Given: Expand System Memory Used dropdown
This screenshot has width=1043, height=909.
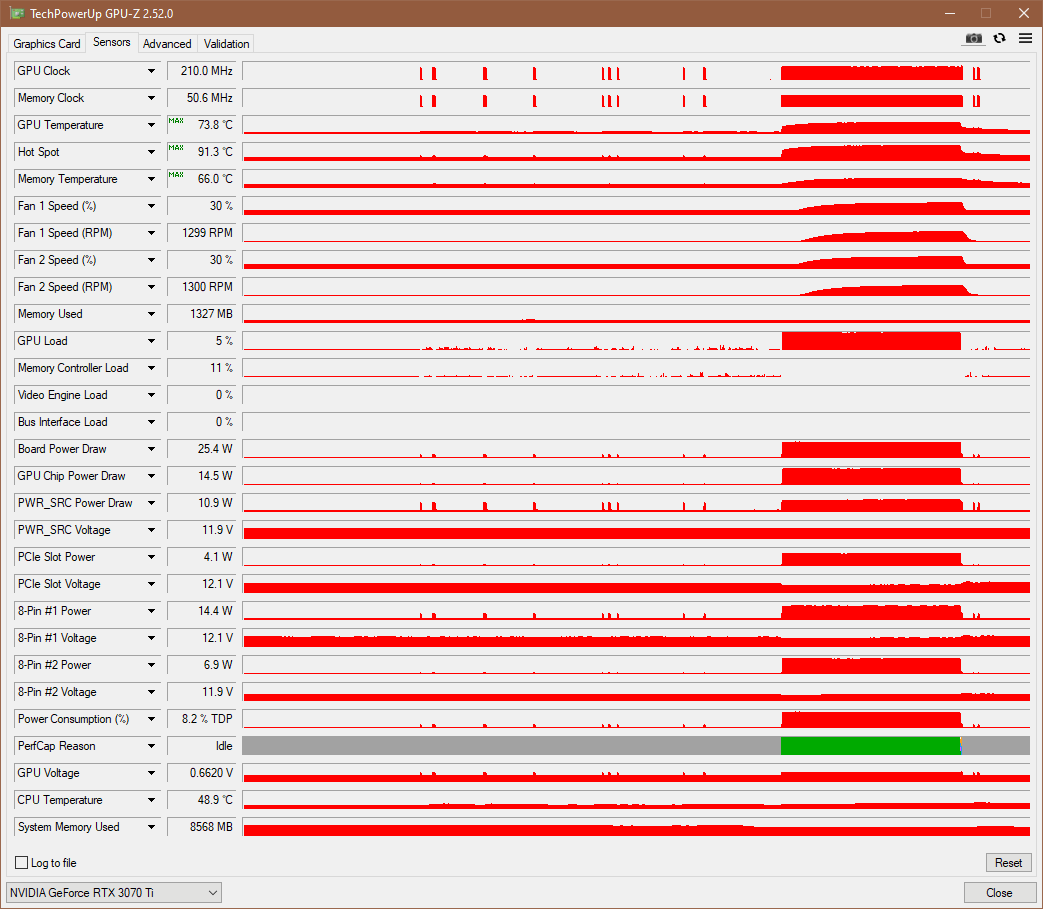Looking at the screenshot, I should coord(152,827).
